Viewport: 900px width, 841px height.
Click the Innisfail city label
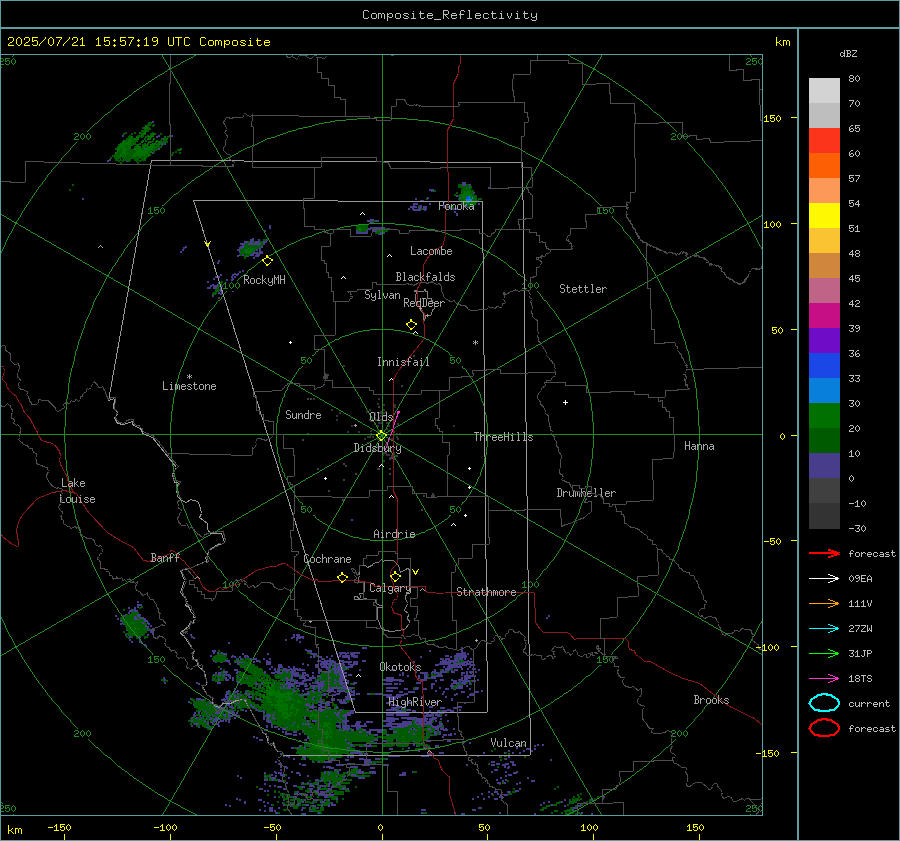(x=403, y=362)
